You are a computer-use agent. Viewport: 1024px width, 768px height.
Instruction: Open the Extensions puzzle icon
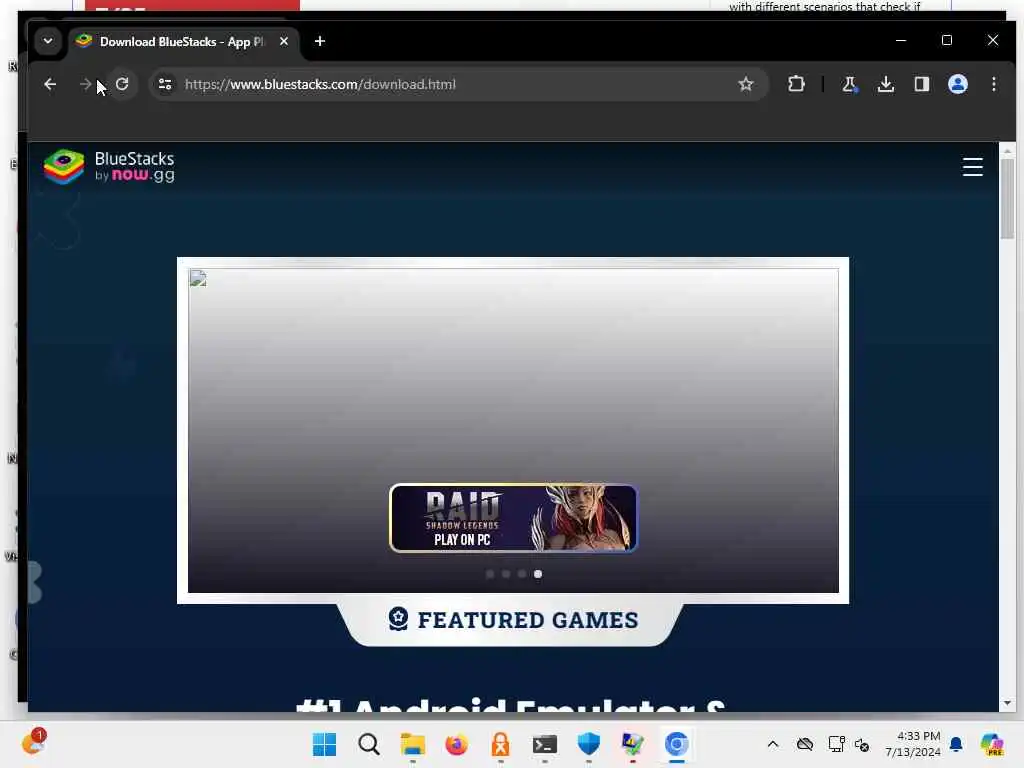pos(796,84)
